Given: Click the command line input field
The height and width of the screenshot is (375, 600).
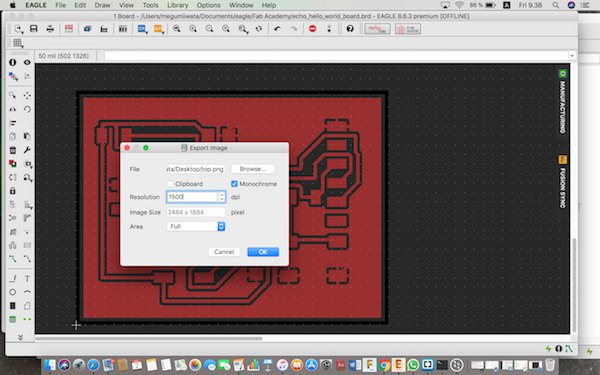Looking at the screenshot, I should coord(337,56).
